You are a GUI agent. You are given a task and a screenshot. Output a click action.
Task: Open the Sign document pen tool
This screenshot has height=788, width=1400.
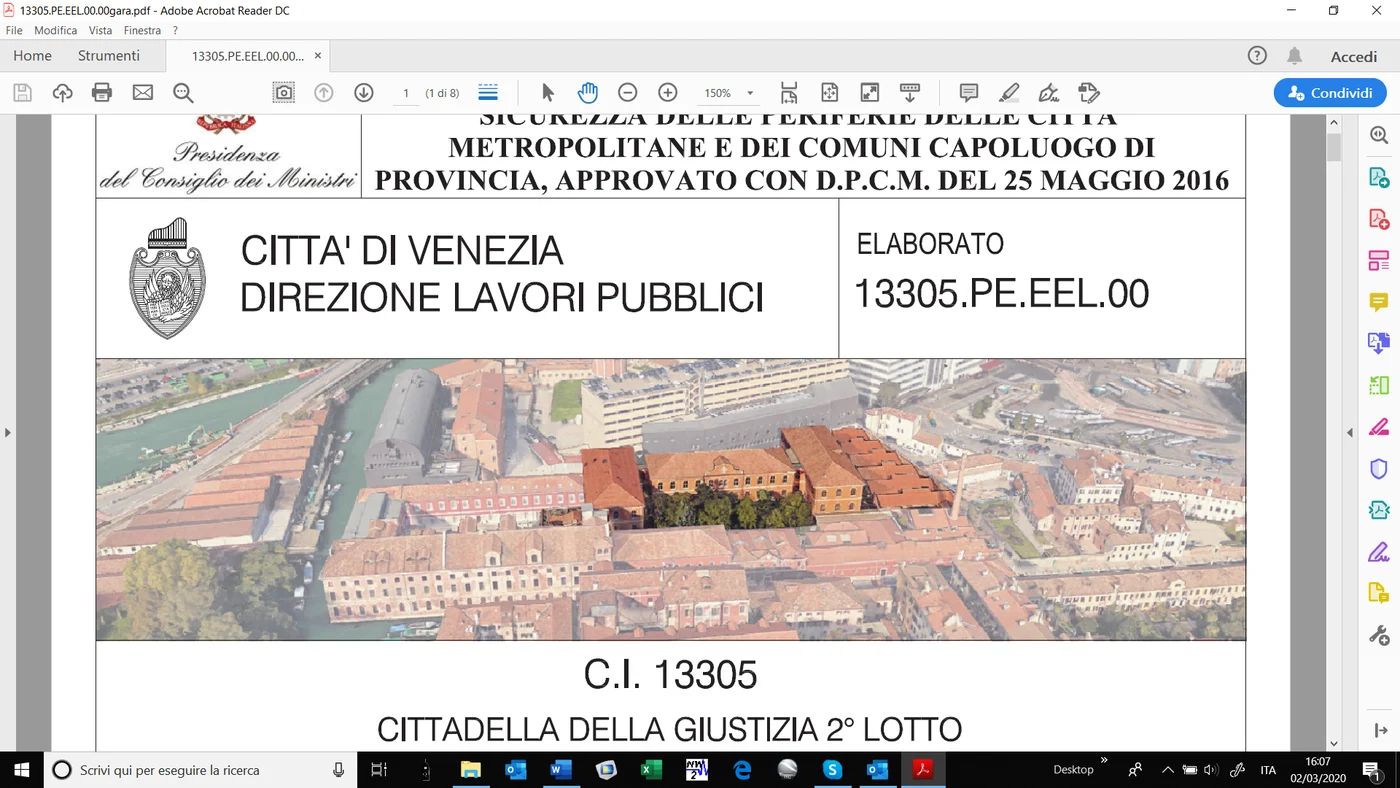(x=1049, y=93)
